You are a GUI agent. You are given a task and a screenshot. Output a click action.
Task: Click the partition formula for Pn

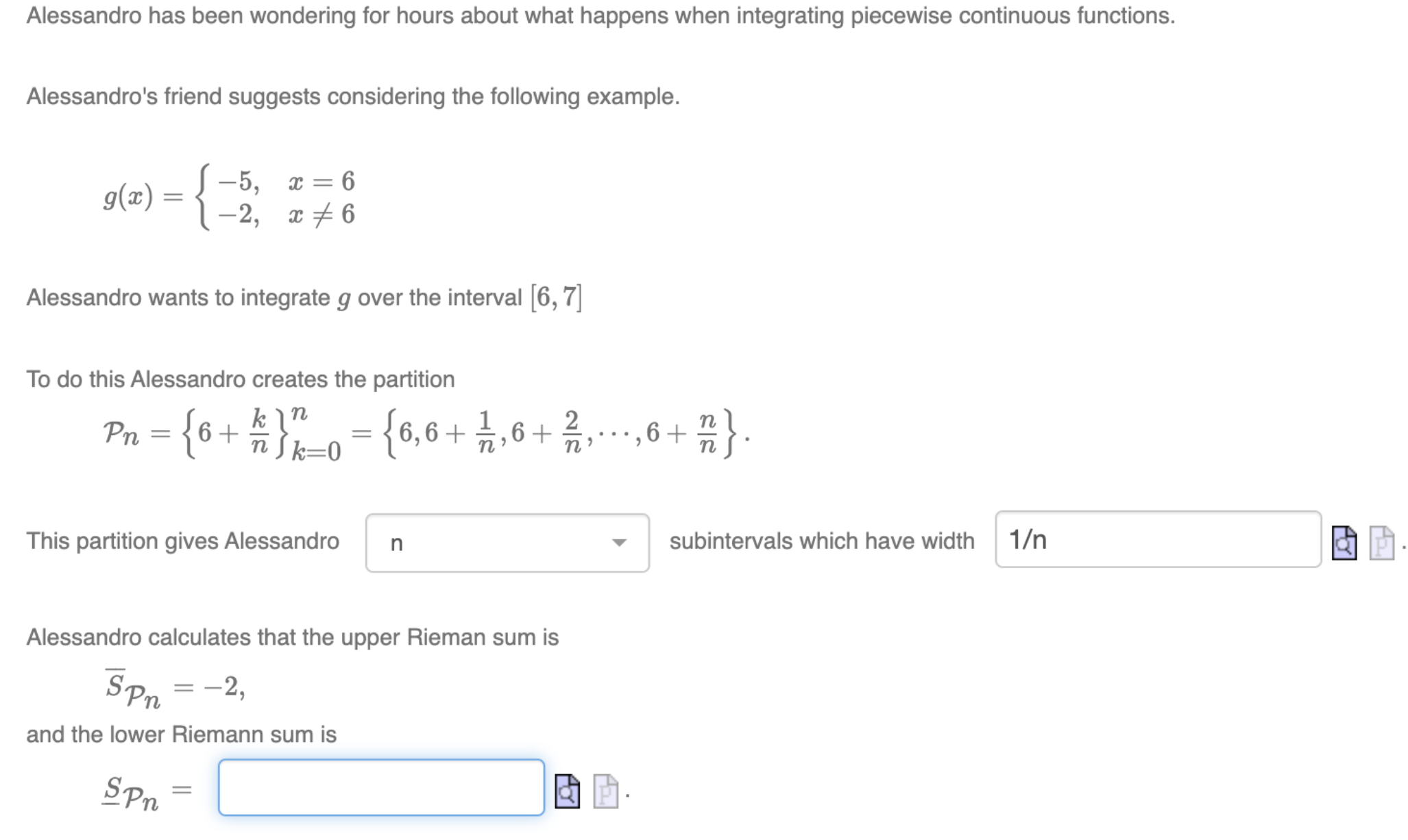pos(426,433)
